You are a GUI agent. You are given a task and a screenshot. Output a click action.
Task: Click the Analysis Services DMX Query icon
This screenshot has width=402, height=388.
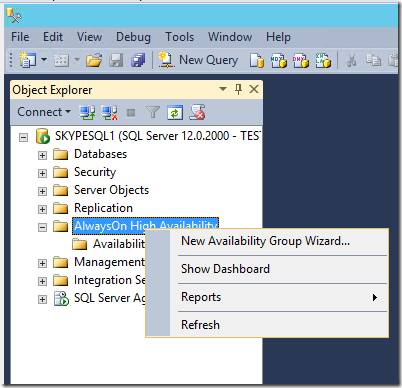click(301, 61)
